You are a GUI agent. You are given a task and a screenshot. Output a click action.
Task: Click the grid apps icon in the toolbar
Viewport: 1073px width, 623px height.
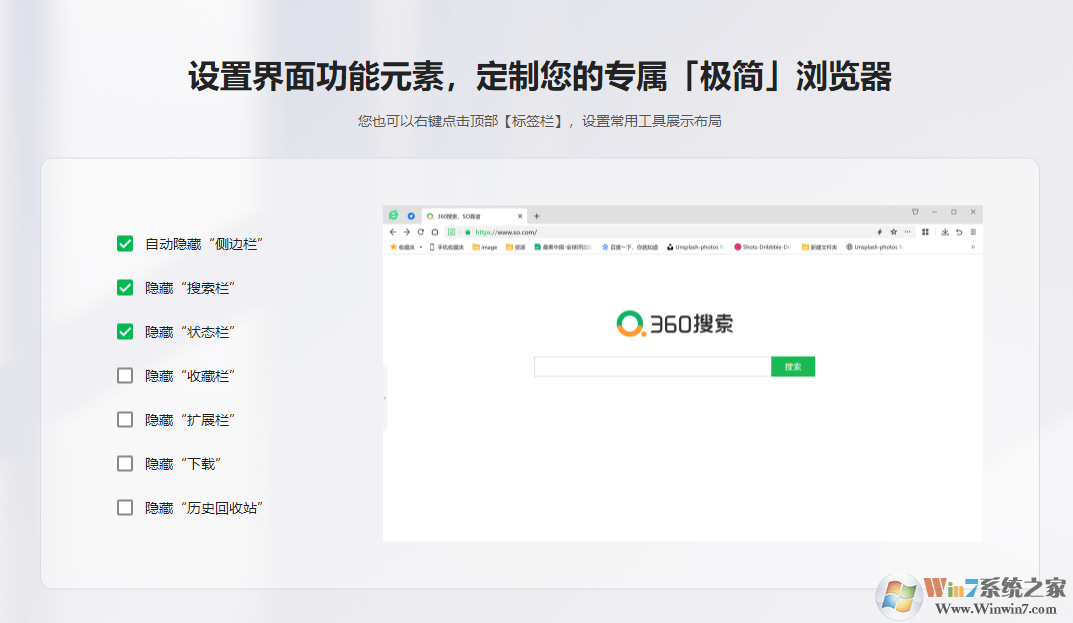(x=925, y=230)
